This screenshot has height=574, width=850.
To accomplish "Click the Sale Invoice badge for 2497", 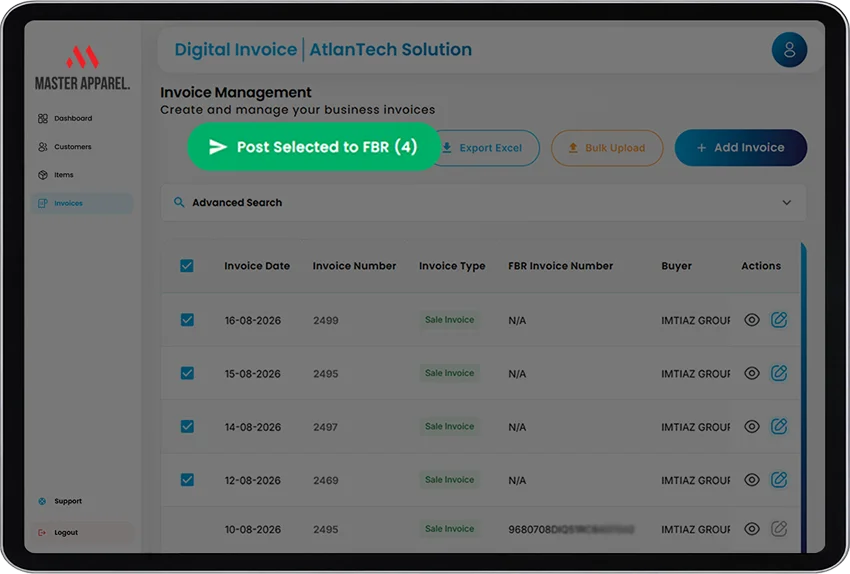I will click(x=449, y=427).
